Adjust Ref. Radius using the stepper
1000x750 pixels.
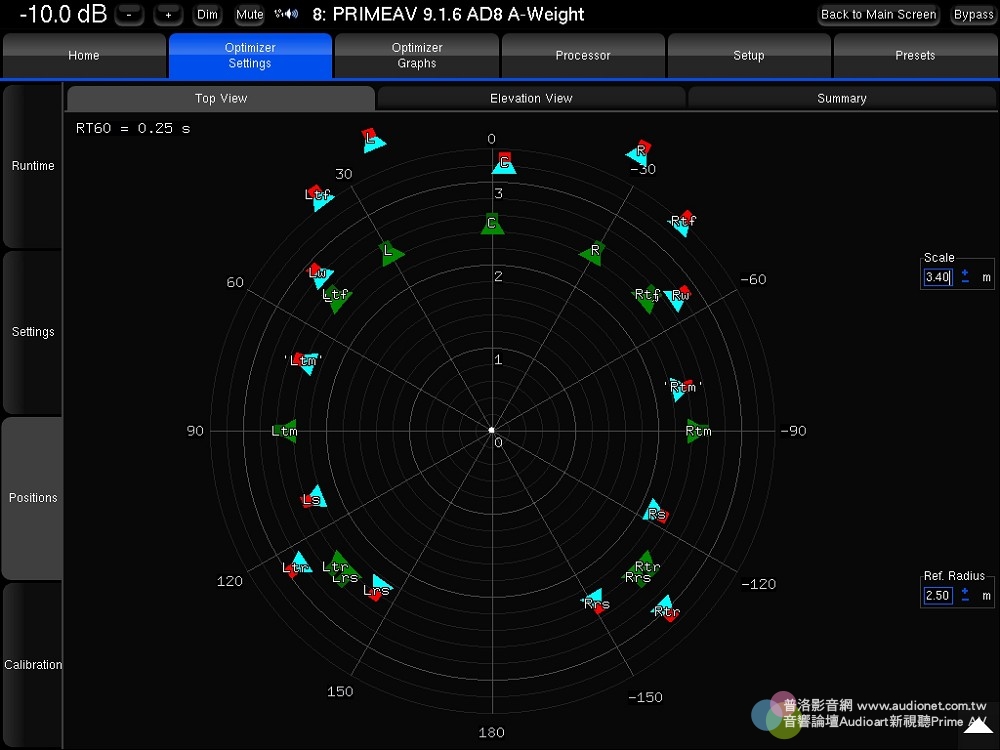965,595
